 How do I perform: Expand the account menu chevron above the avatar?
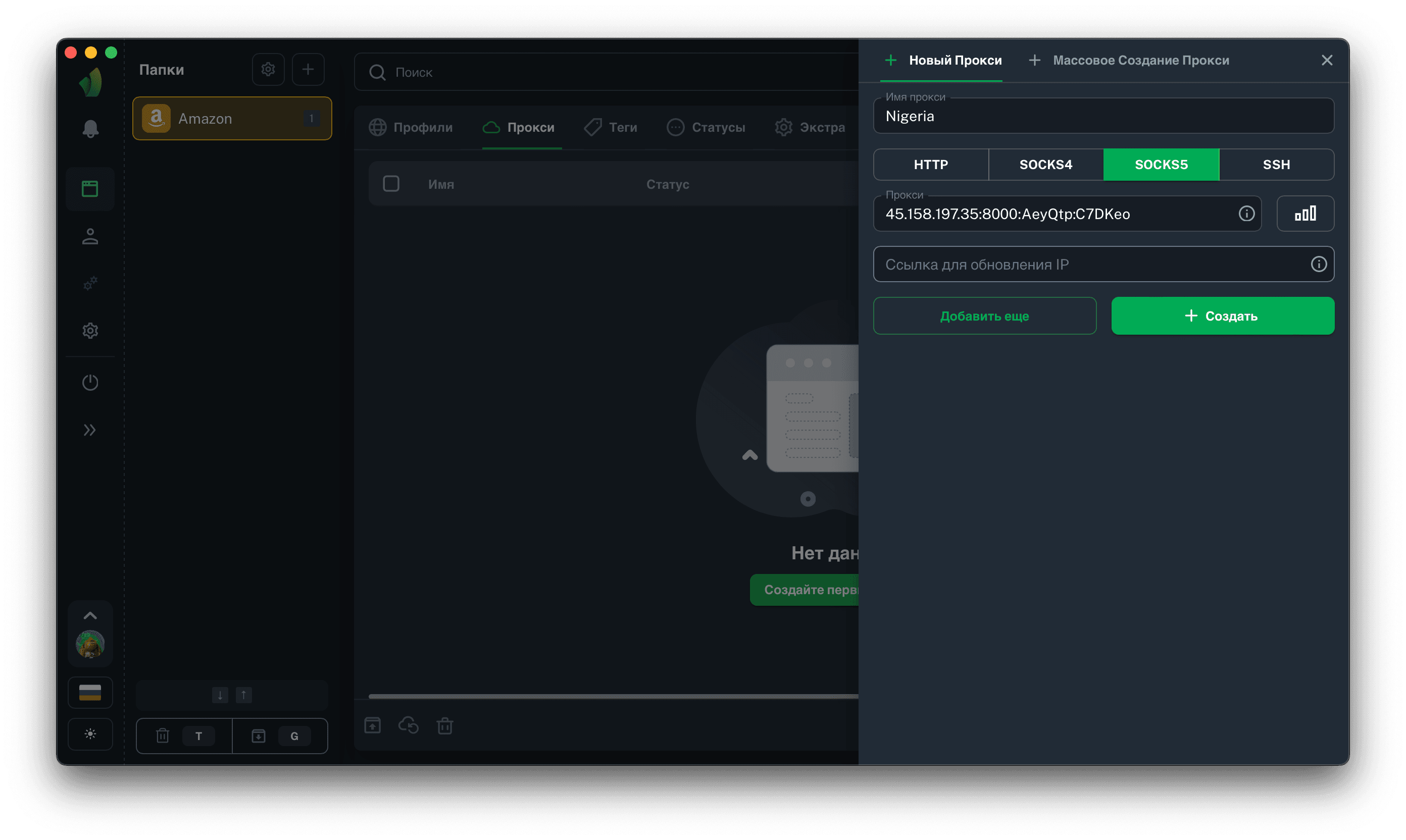click(90, 615)
